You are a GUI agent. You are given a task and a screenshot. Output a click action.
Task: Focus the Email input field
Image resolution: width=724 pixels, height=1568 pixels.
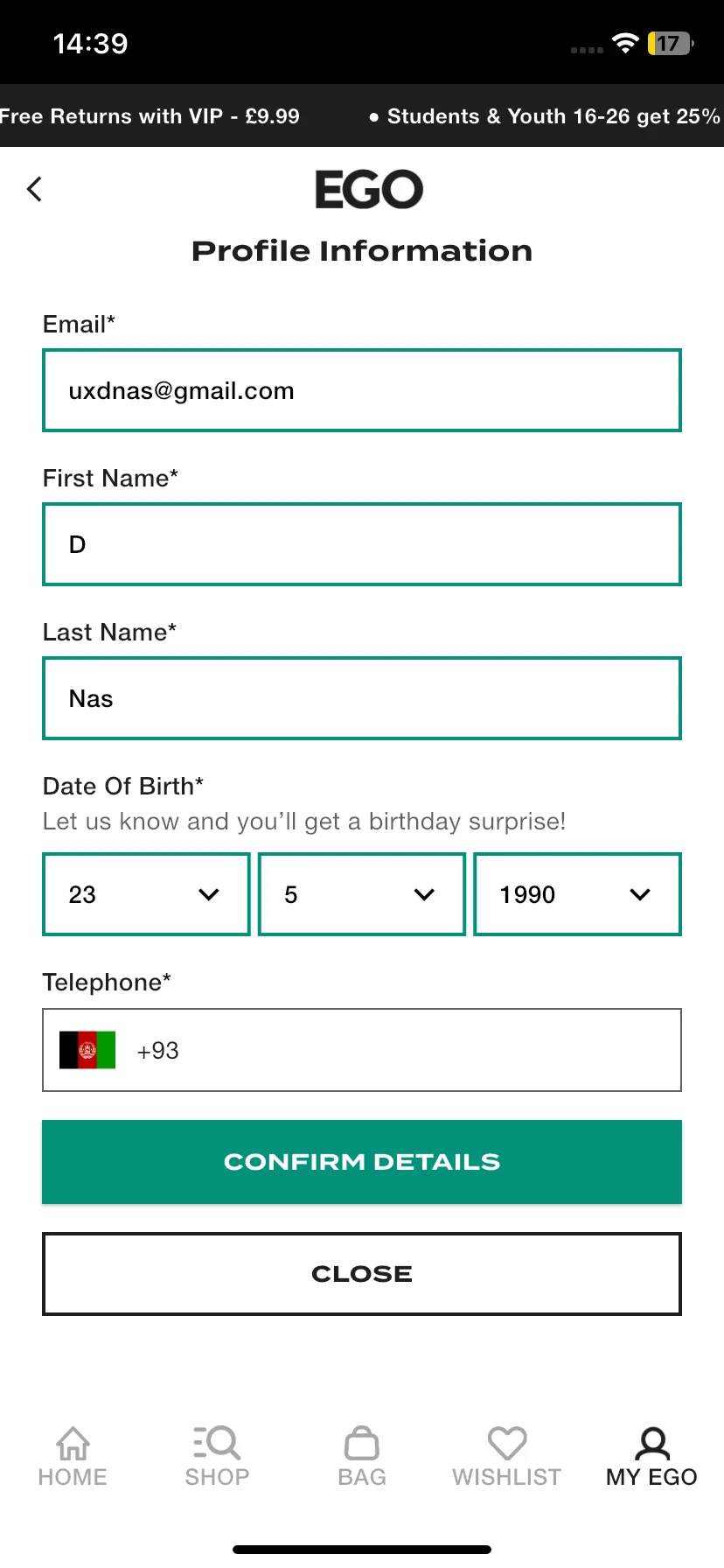click(362, 390)
